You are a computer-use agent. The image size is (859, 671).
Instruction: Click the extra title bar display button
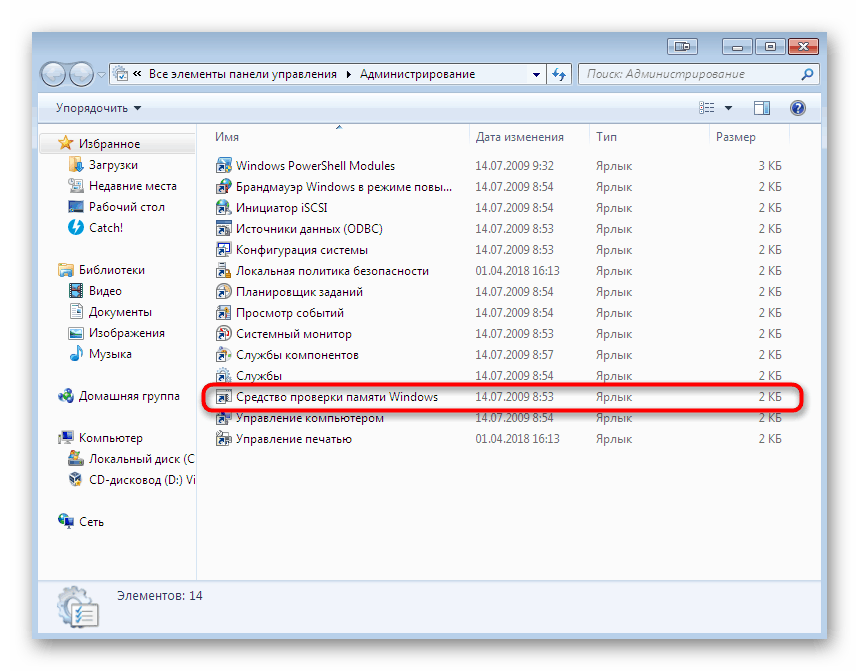pos(682,47)
